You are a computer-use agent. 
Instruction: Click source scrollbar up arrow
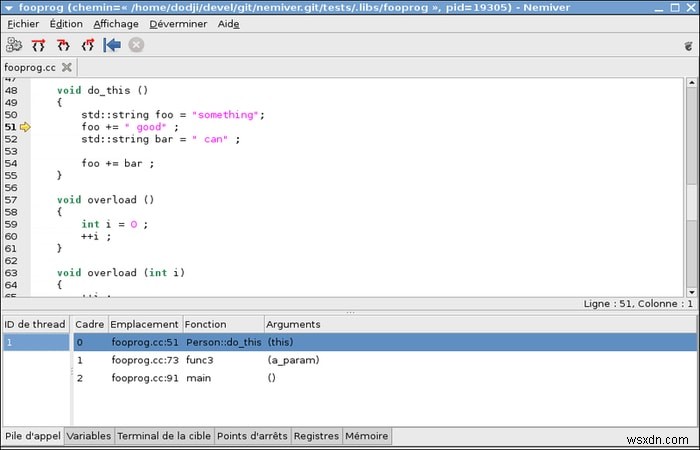692,83
